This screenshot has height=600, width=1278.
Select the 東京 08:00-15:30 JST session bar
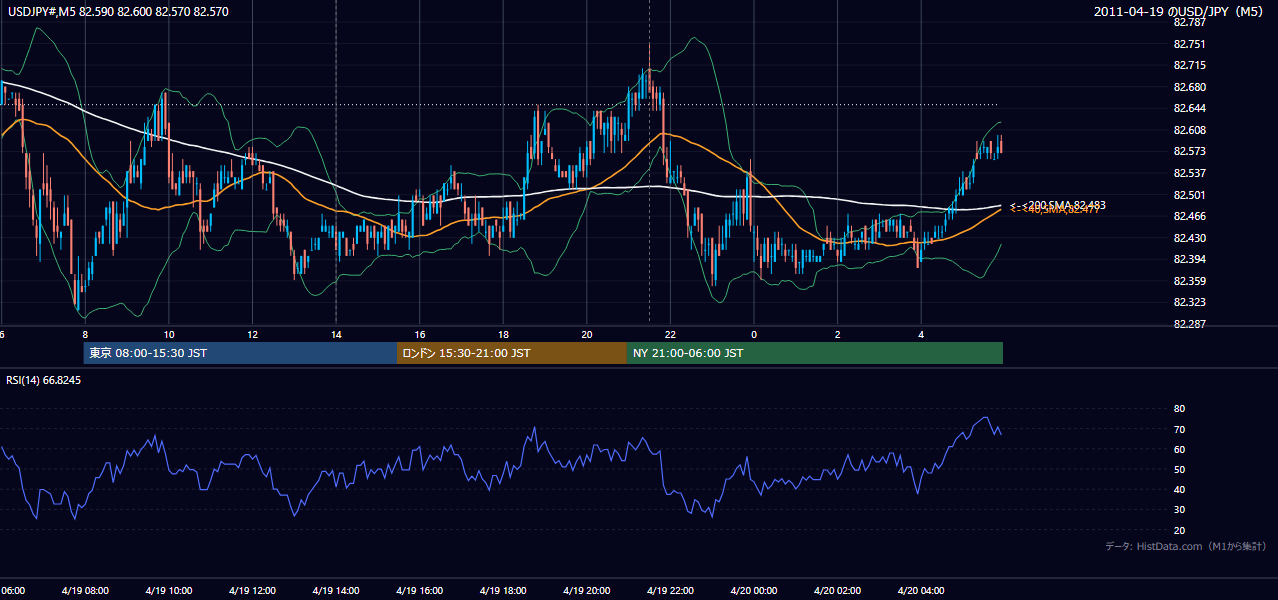tap(240, 353)
